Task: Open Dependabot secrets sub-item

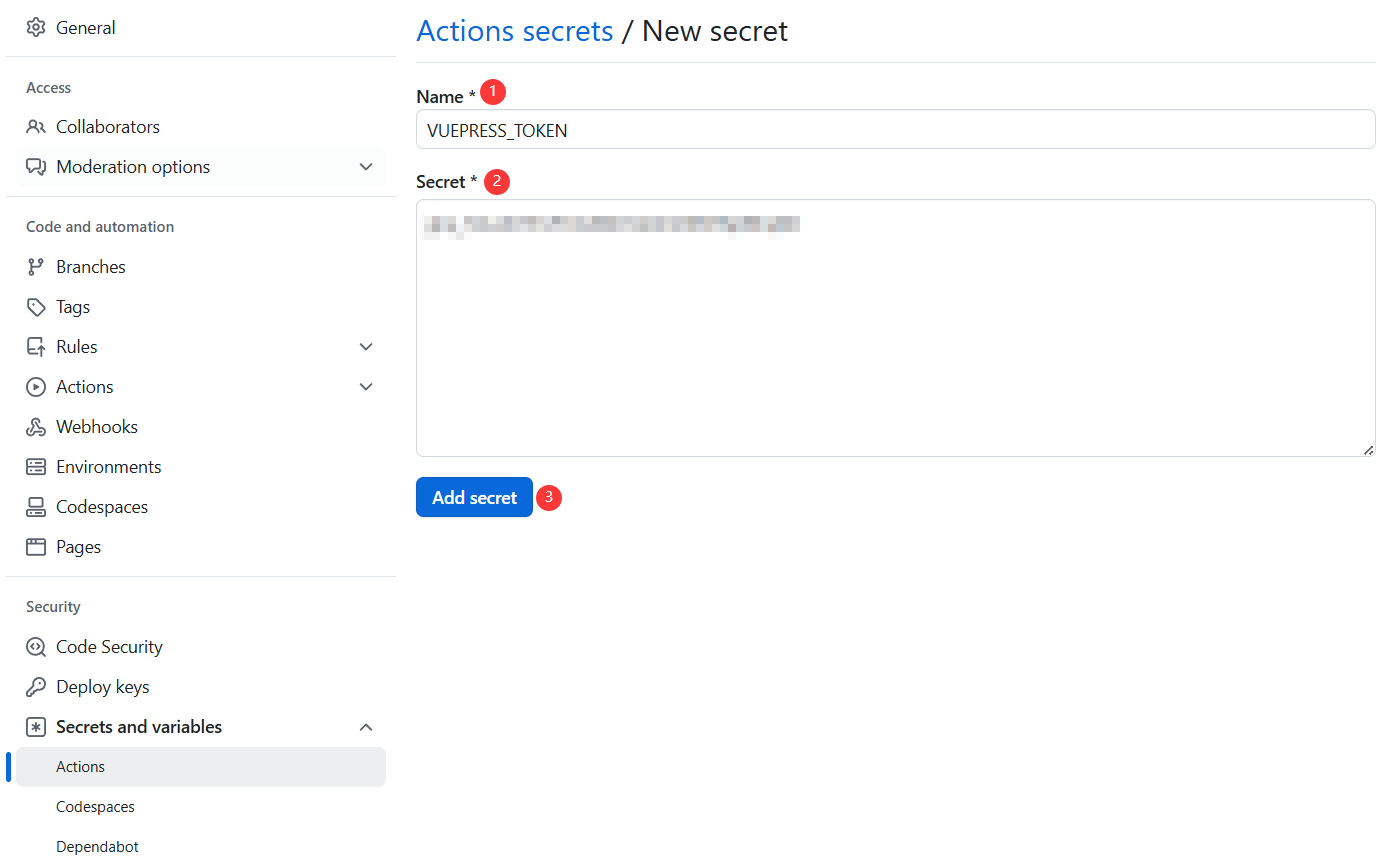Action: tap(97, 847)
